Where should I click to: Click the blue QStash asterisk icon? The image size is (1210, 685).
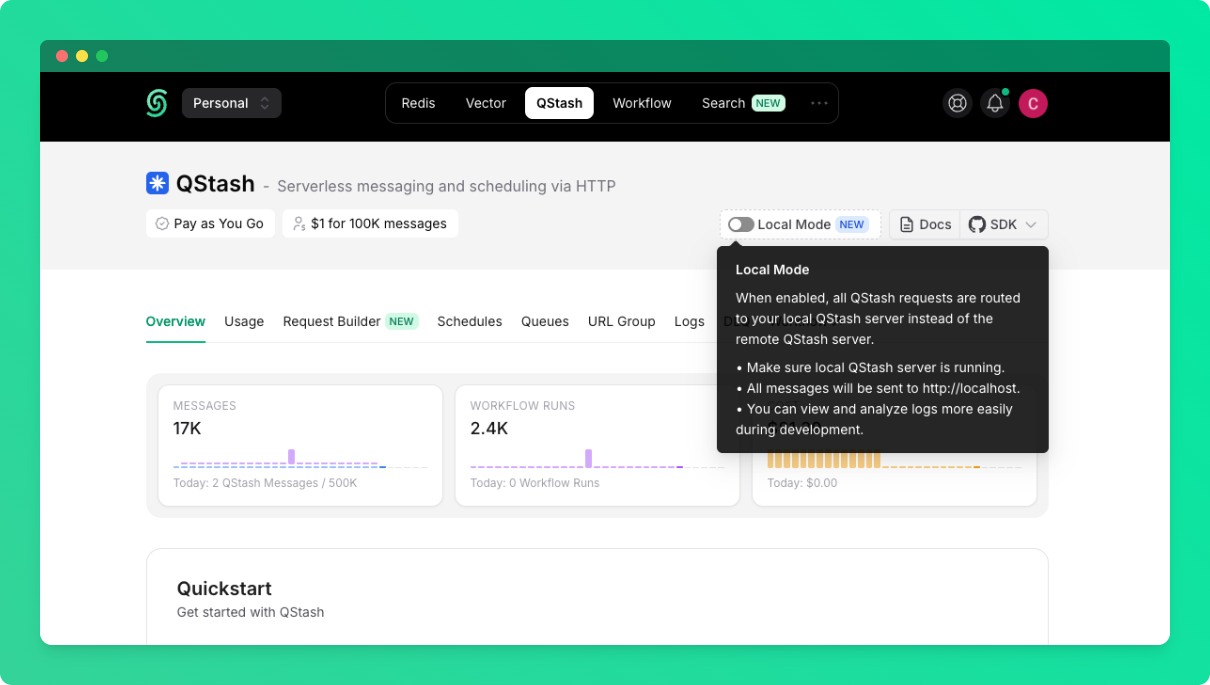157,183
